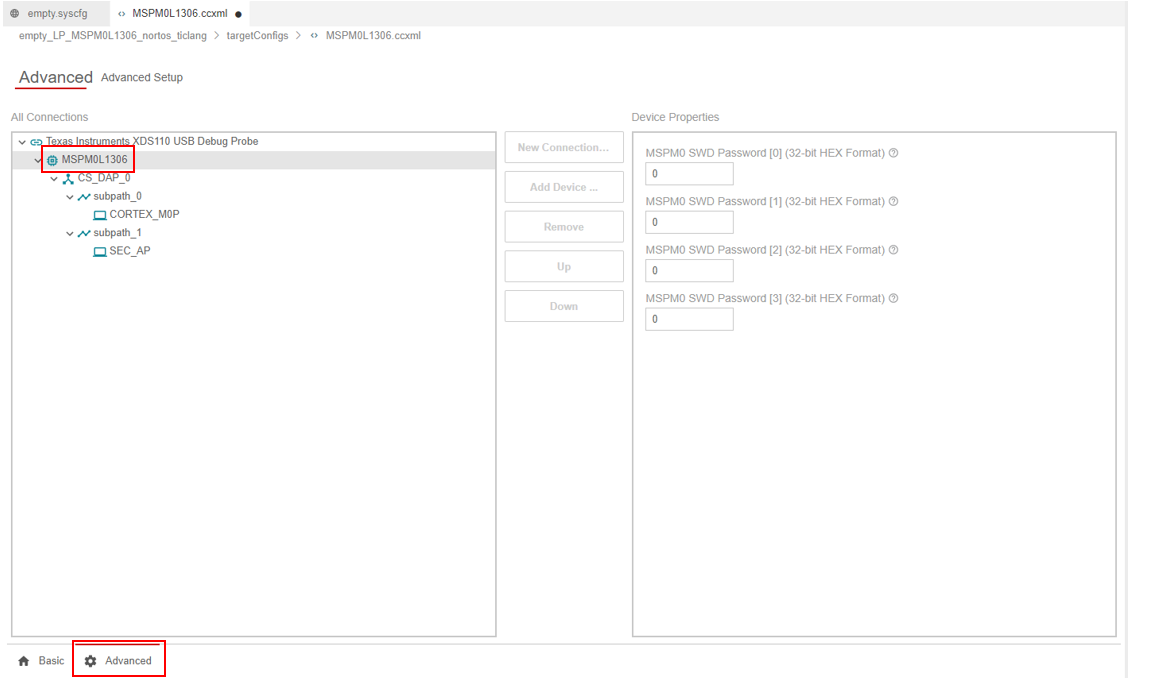Open the Advanced tab at bottom
1157x678 pixels.
click(x=119, y=661)
